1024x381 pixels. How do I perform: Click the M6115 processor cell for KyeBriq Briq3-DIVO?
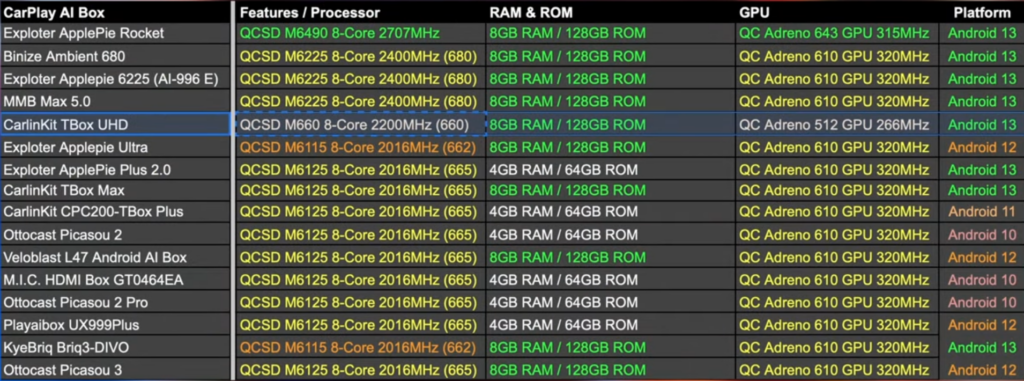pyautogui.click(x=360, y=347)
